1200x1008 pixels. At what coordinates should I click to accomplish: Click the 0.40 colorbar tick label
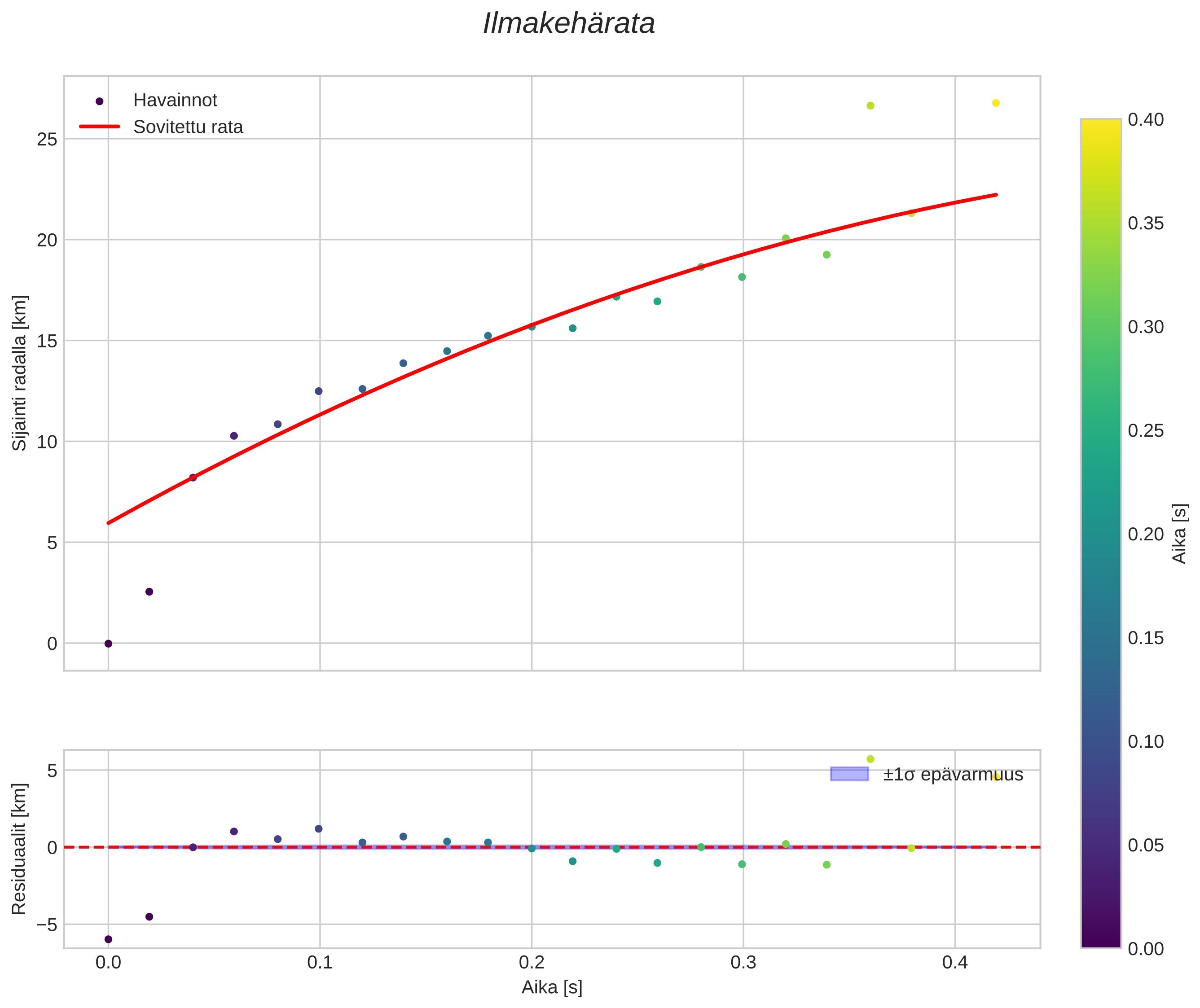pos(1146,119)
